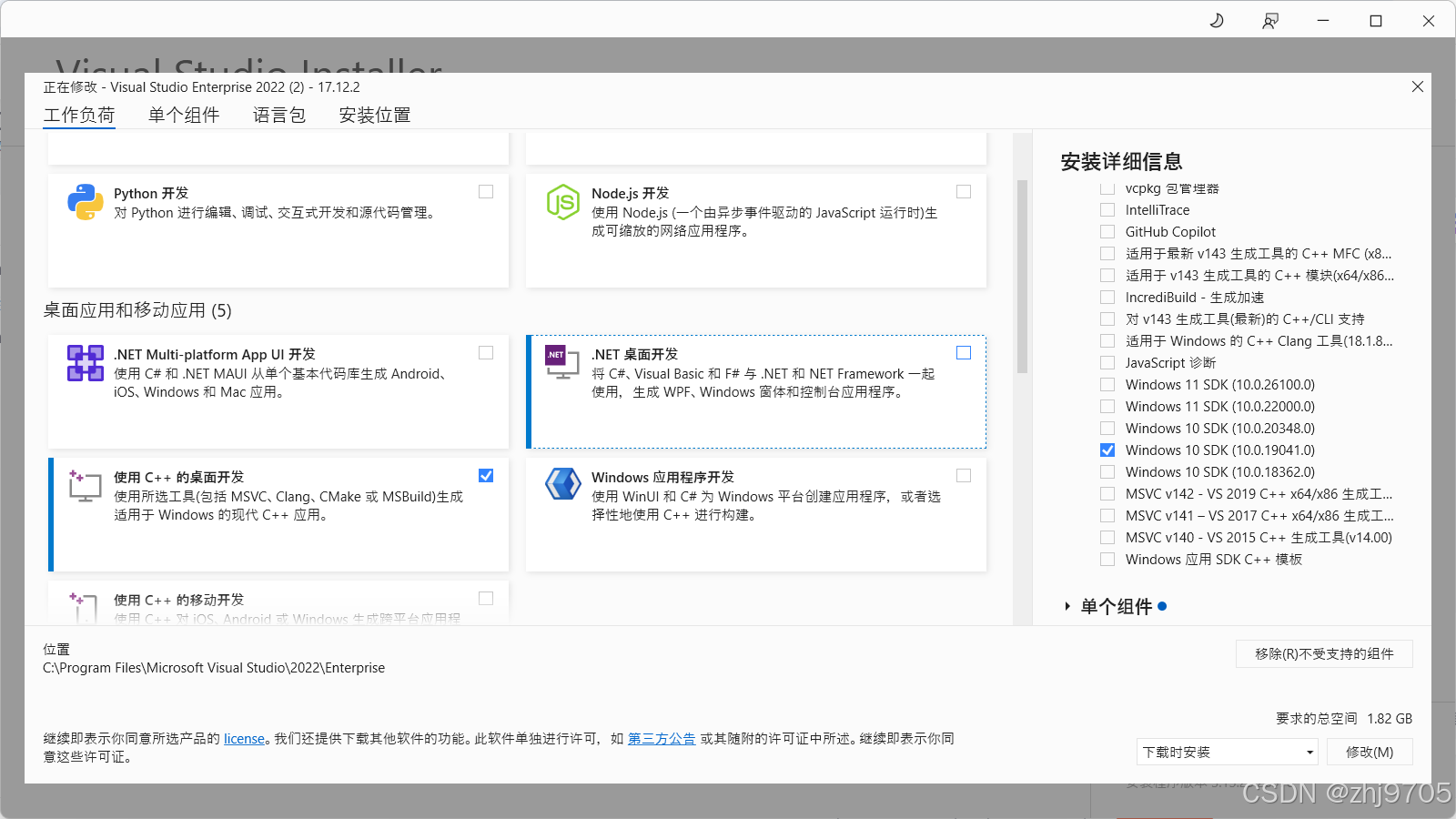Check MSVC v141 – VS 2017 build tools
Screen dimensions: 1456x819
1107,516
